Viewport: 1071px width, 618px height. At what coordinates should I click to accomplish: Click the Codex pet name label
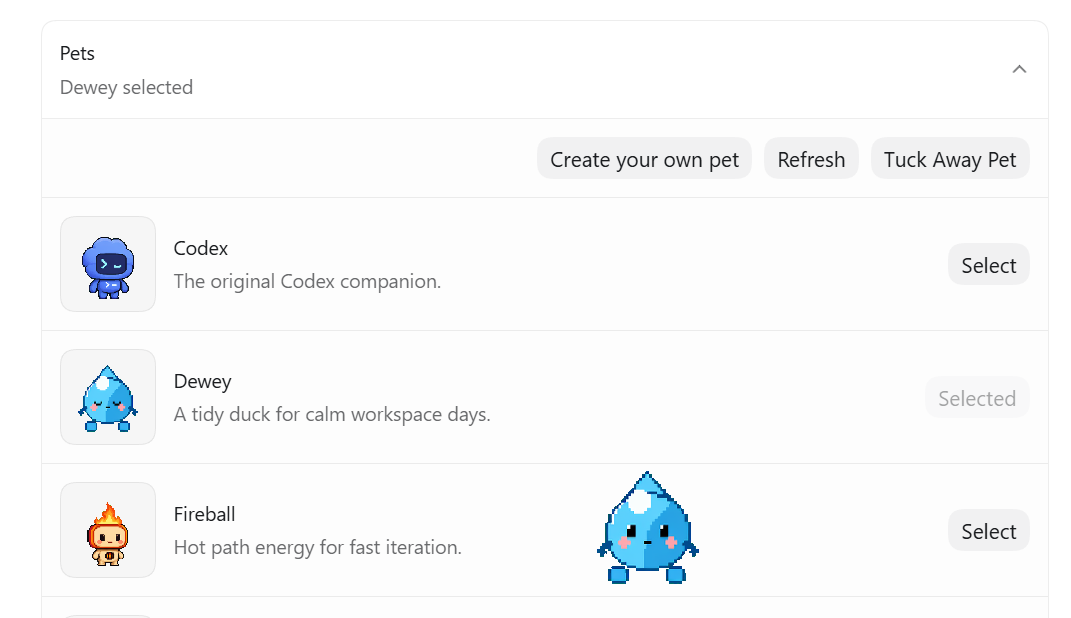click(x=201, y=248)
